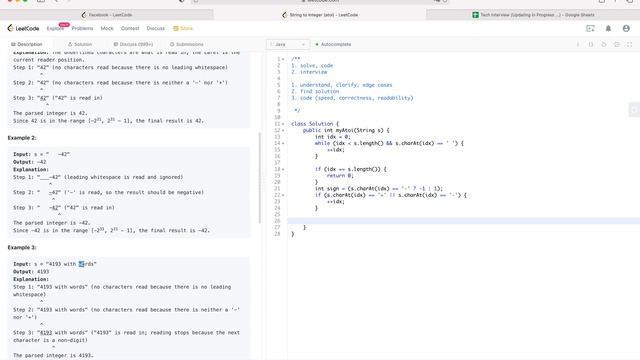Click the 'public int myAtoi(String s) {' line

click(x=346, y=130)
